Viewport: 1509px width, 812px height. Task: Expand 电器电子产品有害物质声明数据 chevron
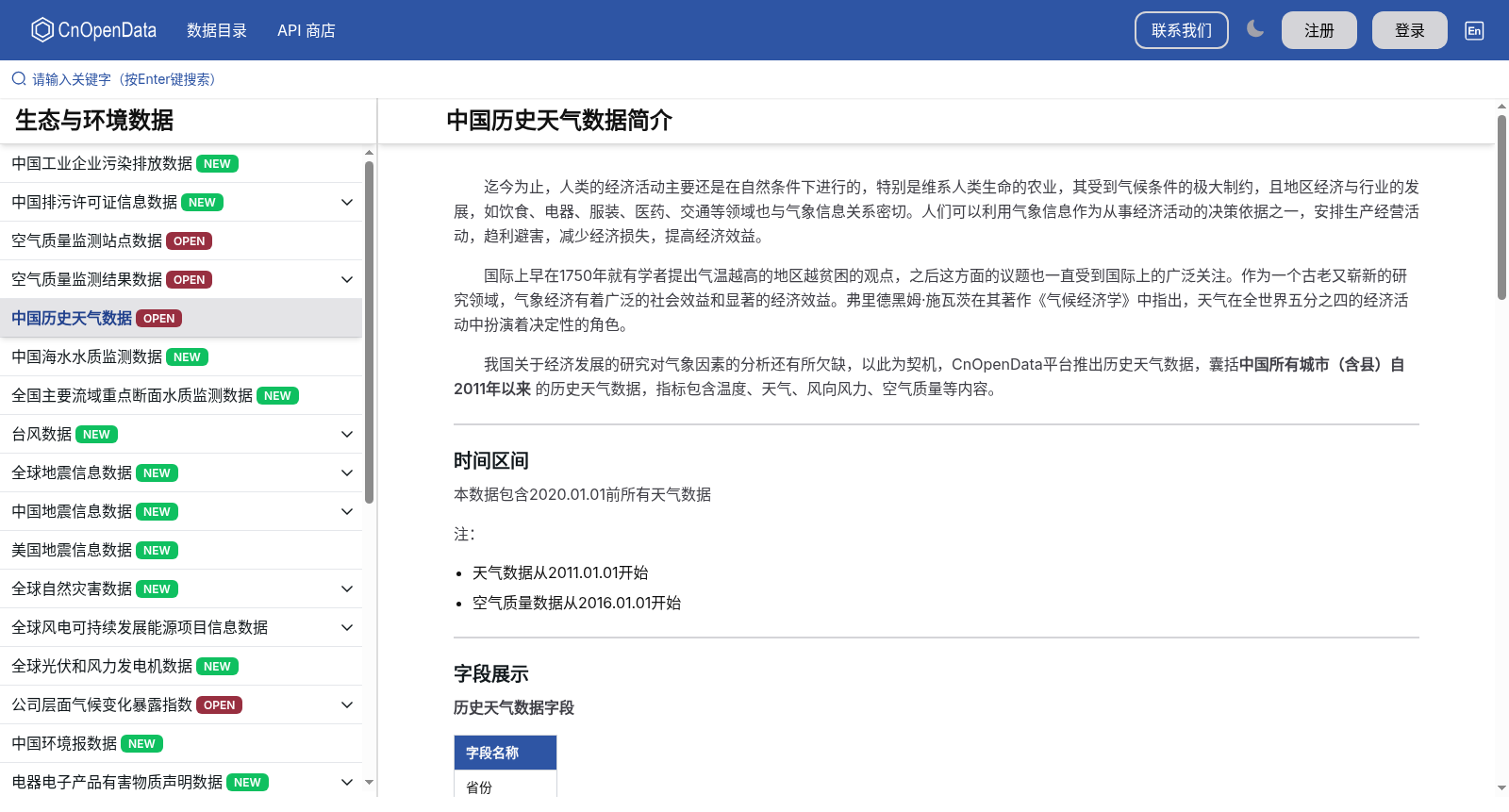(347, 782)
